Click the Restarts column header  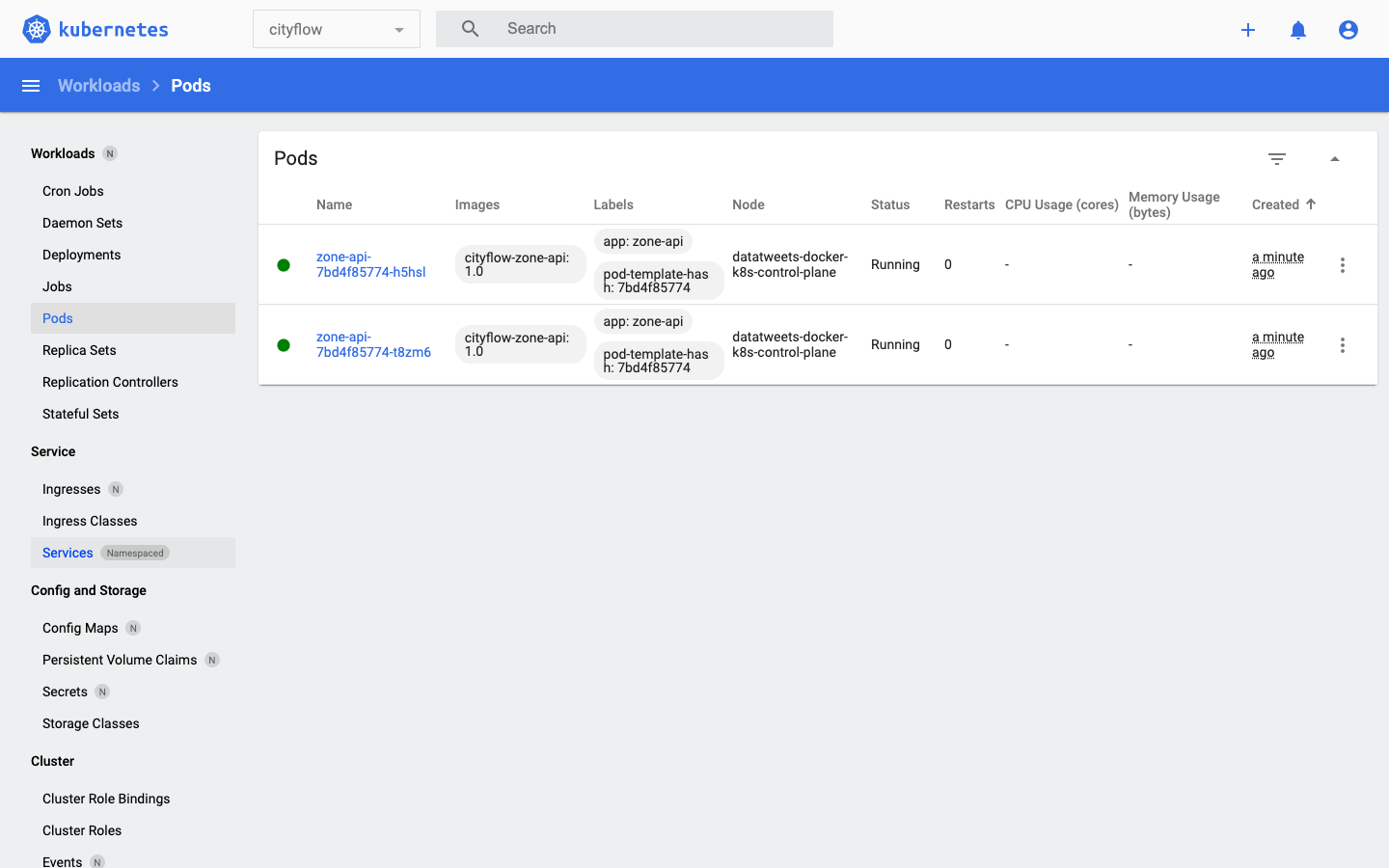click(x=969, y=204)
